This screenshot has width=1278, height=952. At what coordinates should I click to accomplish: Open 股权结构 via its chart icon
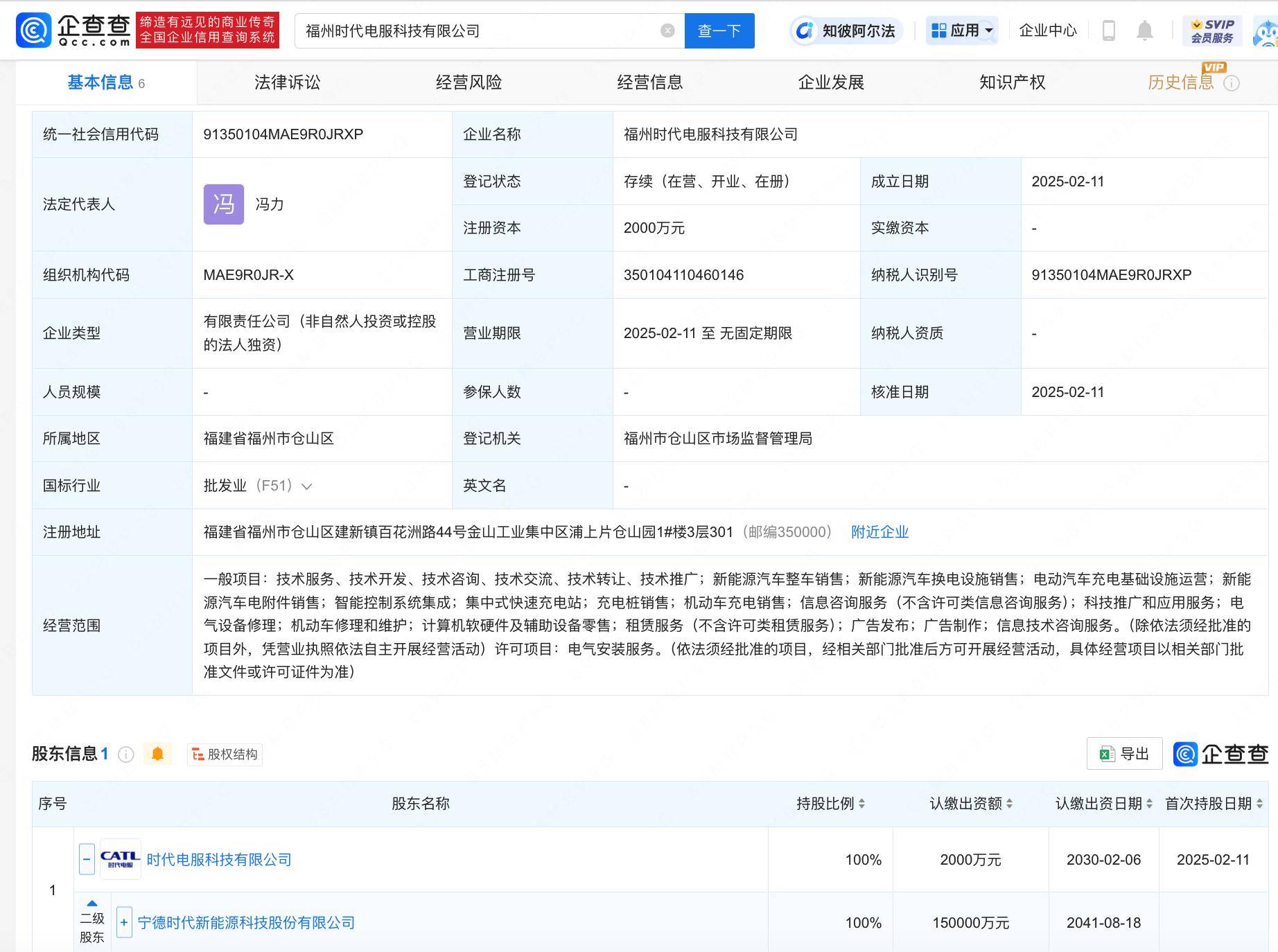point(199,755)
